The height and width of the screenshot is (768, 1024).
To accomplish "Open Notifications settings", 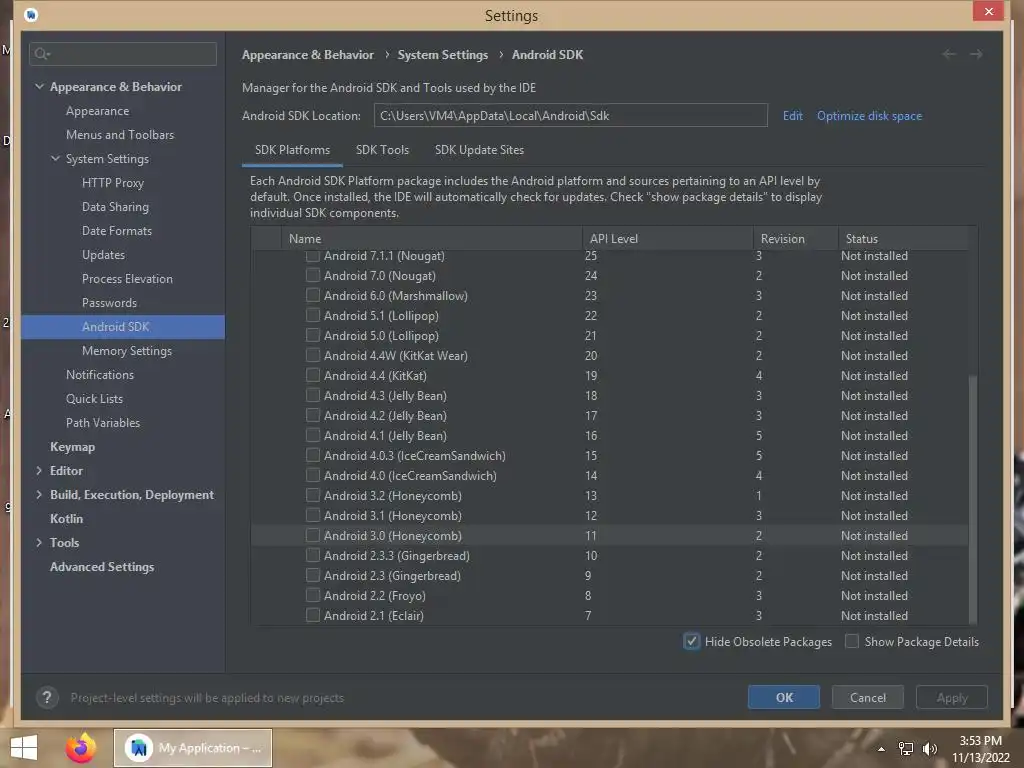I will coord(100,374).
